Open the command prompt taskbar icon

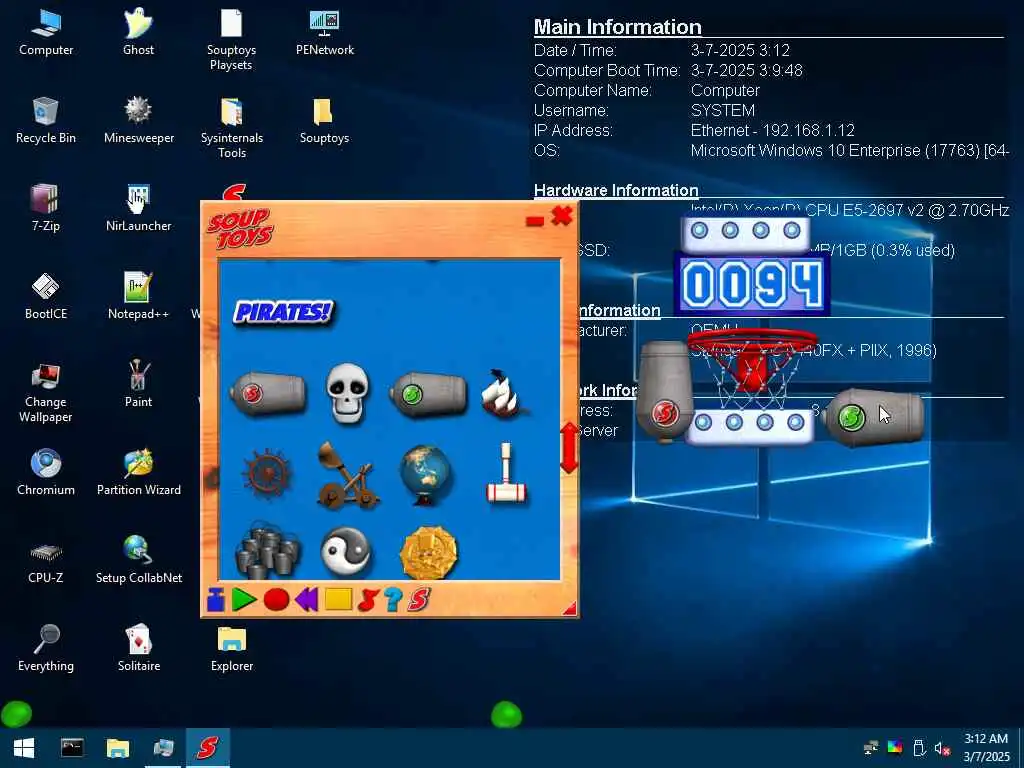coord(72,748)
